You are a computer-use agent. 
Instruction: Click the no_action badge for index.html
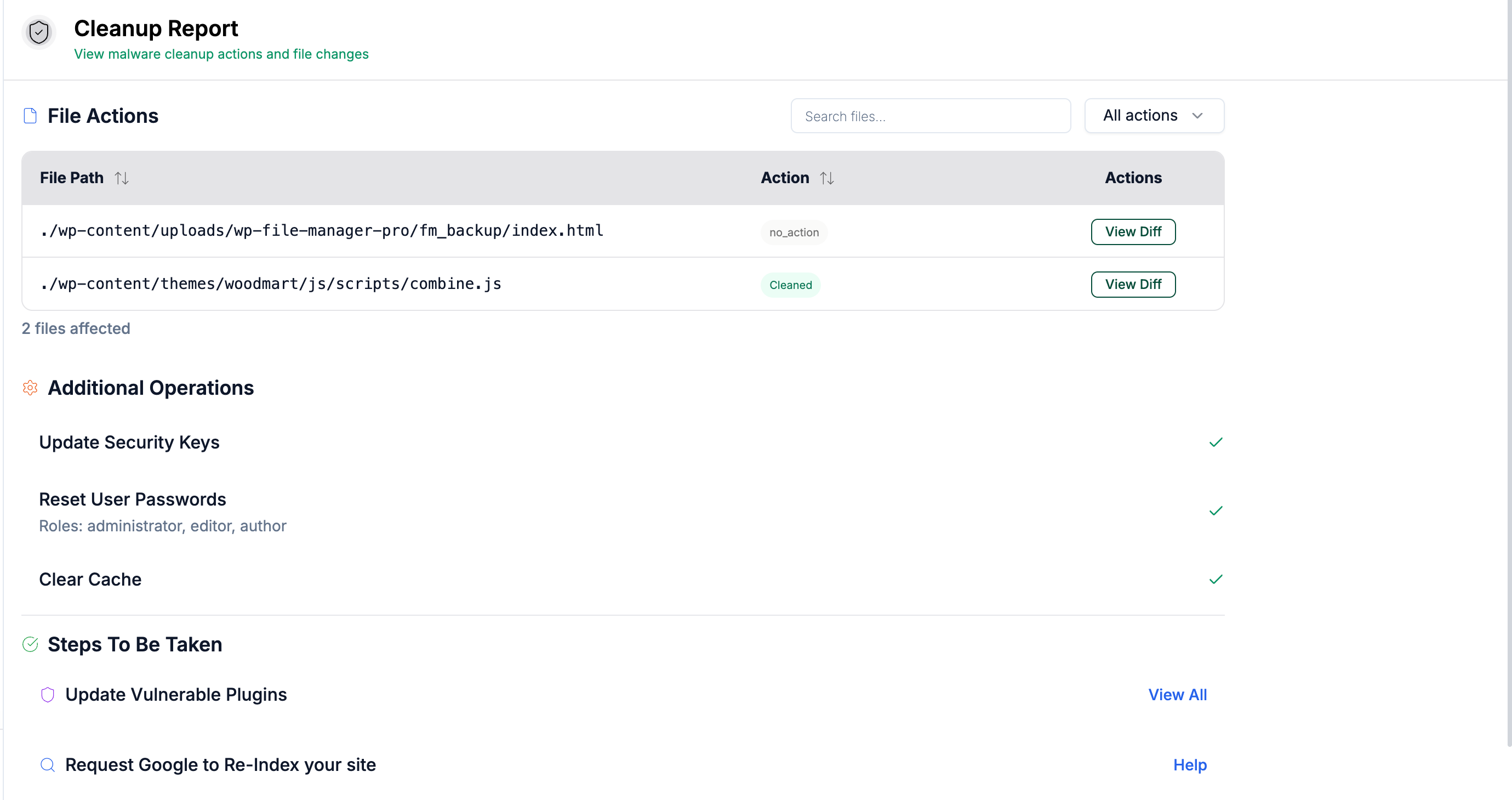pyautogui.click(x=794, y=231)
